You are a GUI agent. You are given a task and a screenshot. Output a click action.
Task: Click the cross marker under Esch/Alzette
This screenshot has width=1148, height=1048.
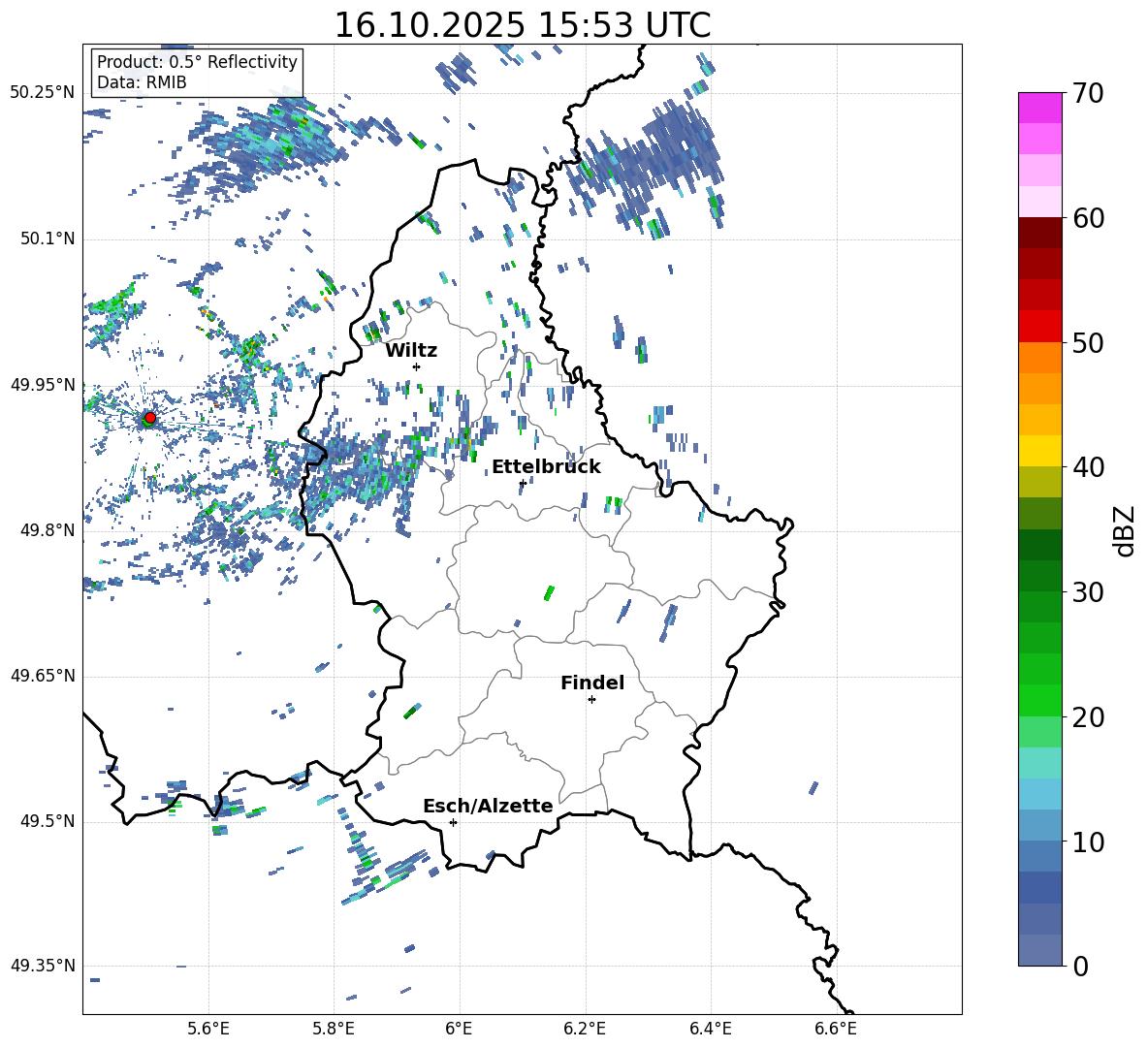pos(453,822)
